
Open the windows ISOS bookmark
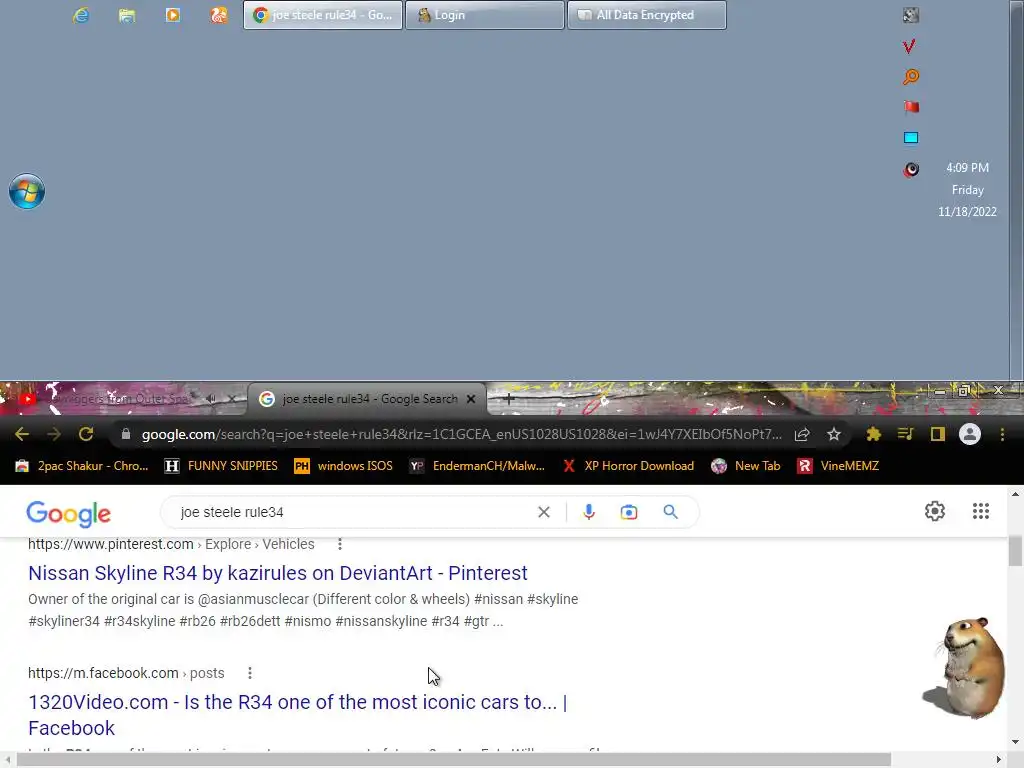coord(344,466)
